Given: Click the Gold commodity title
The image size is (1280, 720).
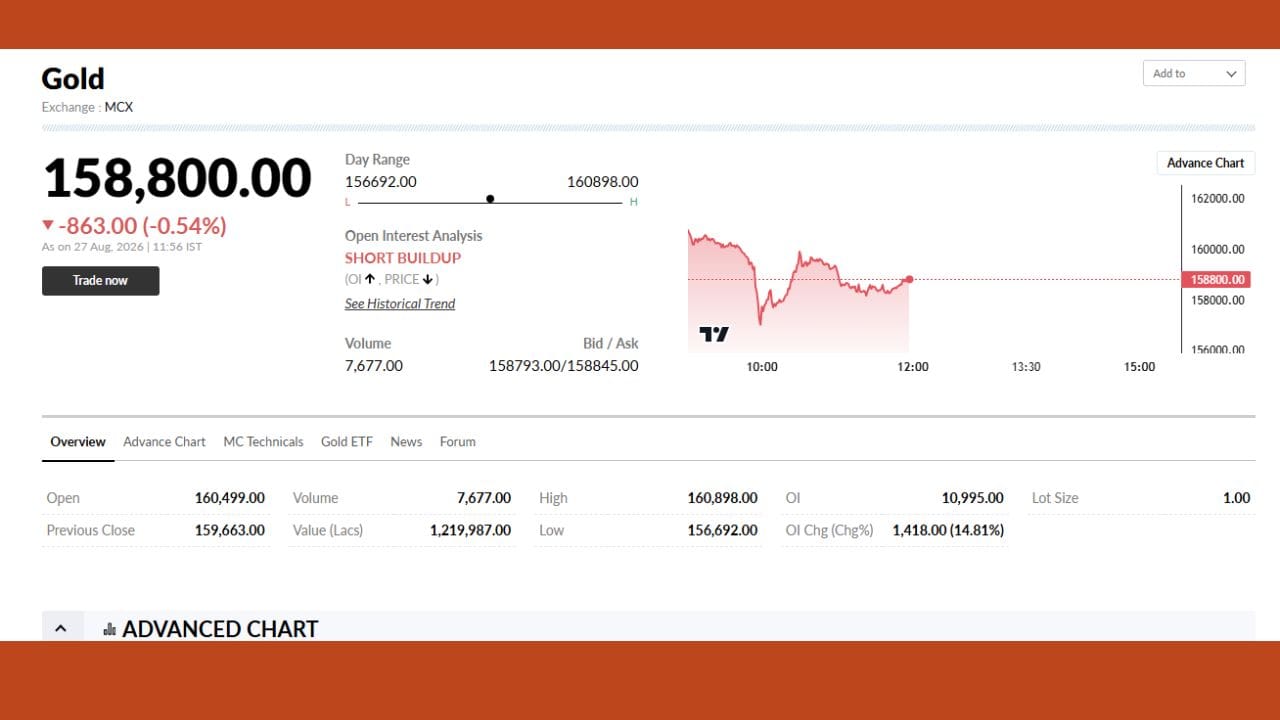Looking at the screenshot, I should point(73,78).
